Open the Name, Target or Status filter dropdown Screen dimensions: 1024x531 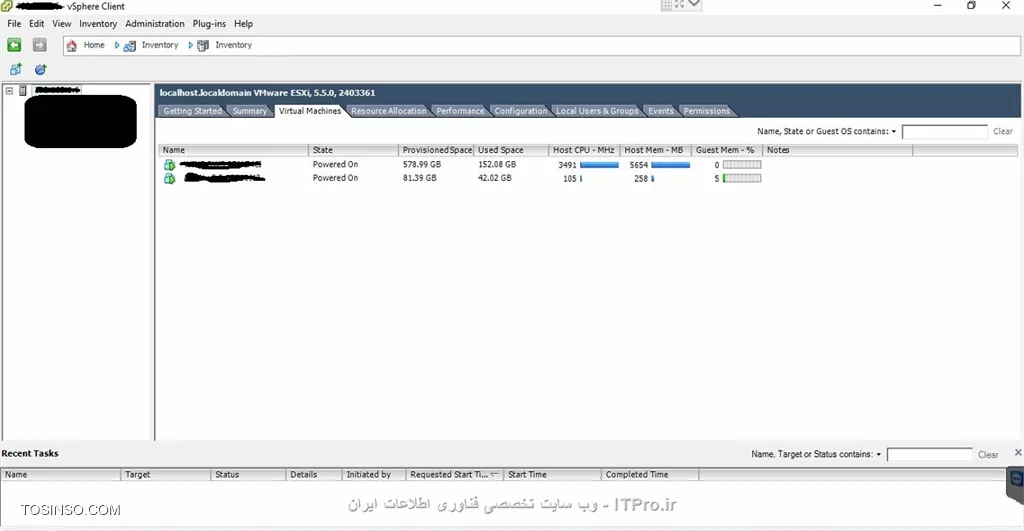[x=878, y=454]
